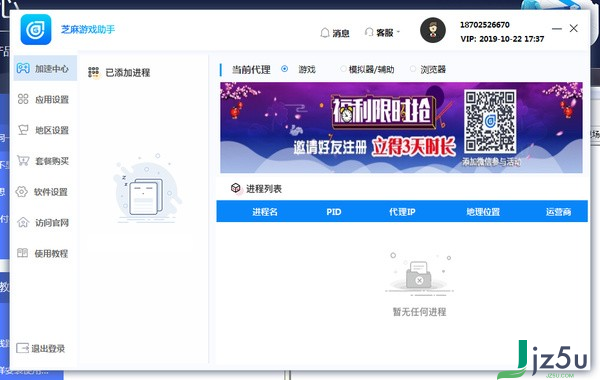Click the 当前代理 label
Screen dimensions: 600x380
pos(251,70)
